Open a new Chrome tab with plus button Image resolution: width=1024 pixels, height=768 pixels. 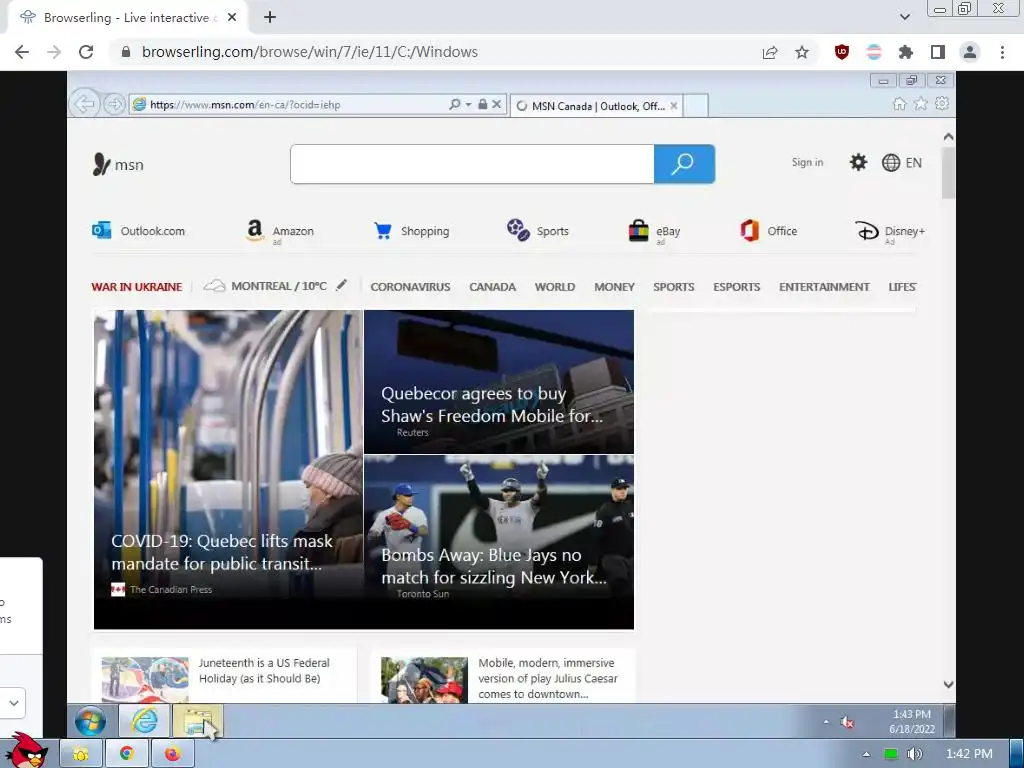(x=270, y=18)
